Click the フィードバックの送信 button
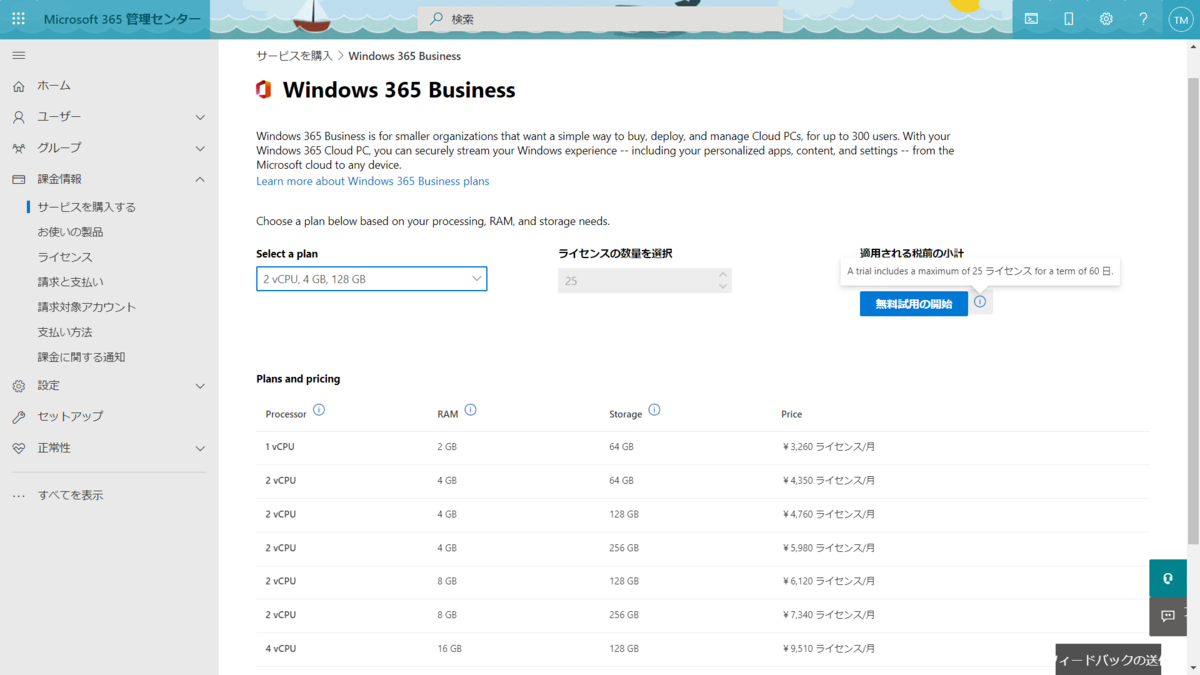The width and height of the screenshot is (1200, 675). pyautogui.click(x=1108, y=660)
